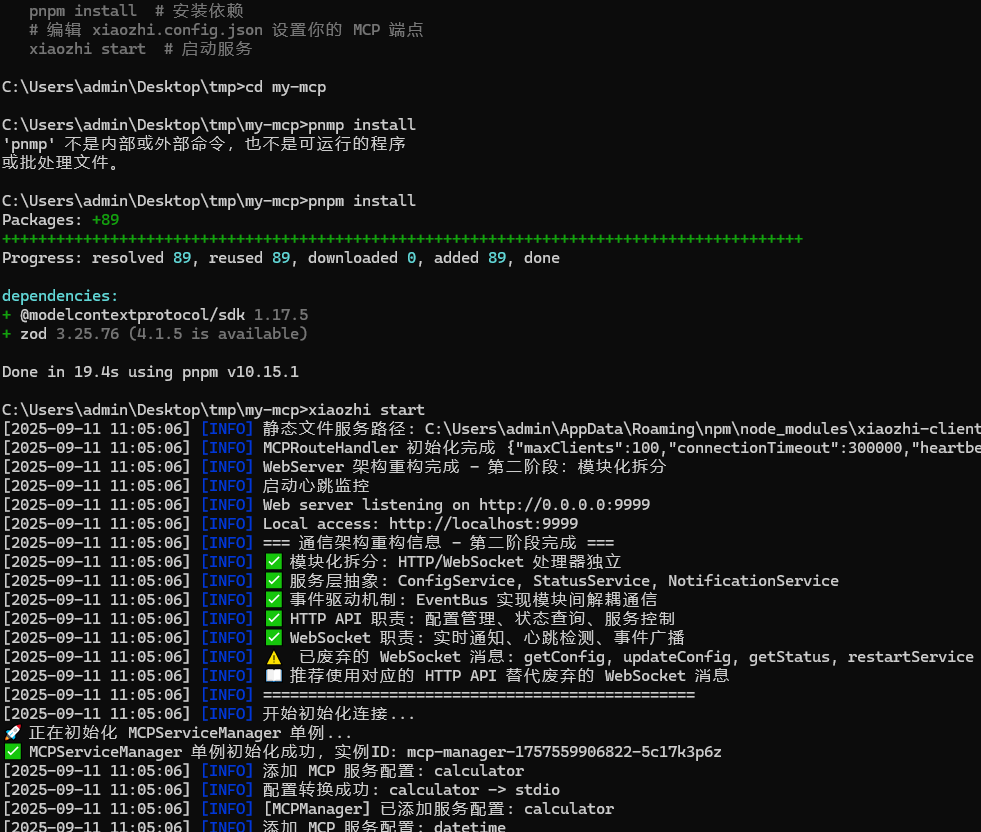This screenshot has height=832, width=981.
Task: Click the 'xiaozhi start # 启动服务' hint line
Action: [141, 49]
